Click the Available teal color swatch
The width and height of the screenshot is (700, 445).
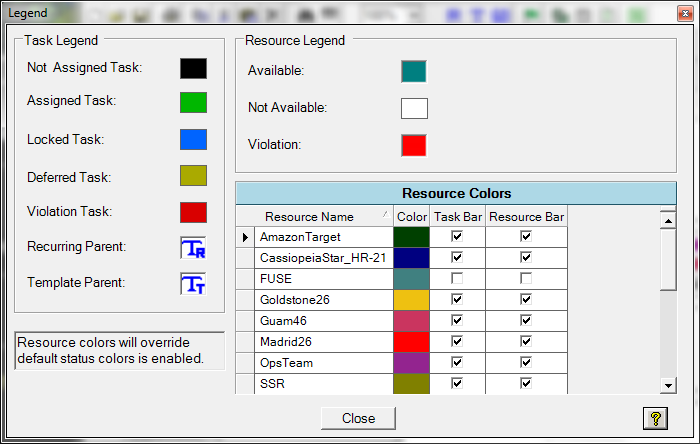click(414, 71)
